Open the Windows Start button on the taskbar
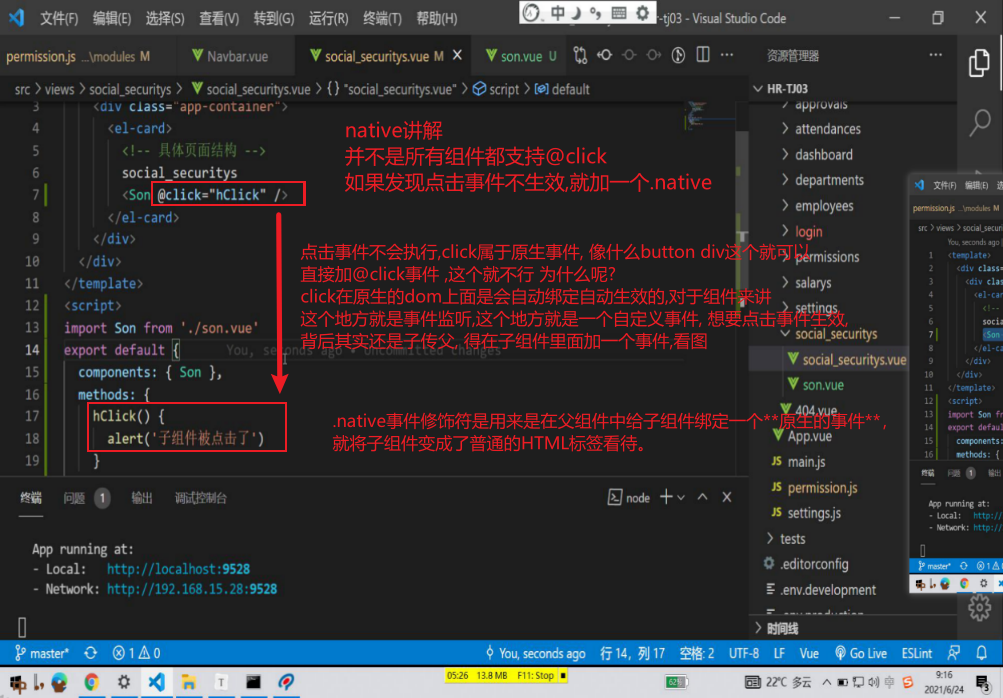 pyautogui.click(x=17, y=683)
